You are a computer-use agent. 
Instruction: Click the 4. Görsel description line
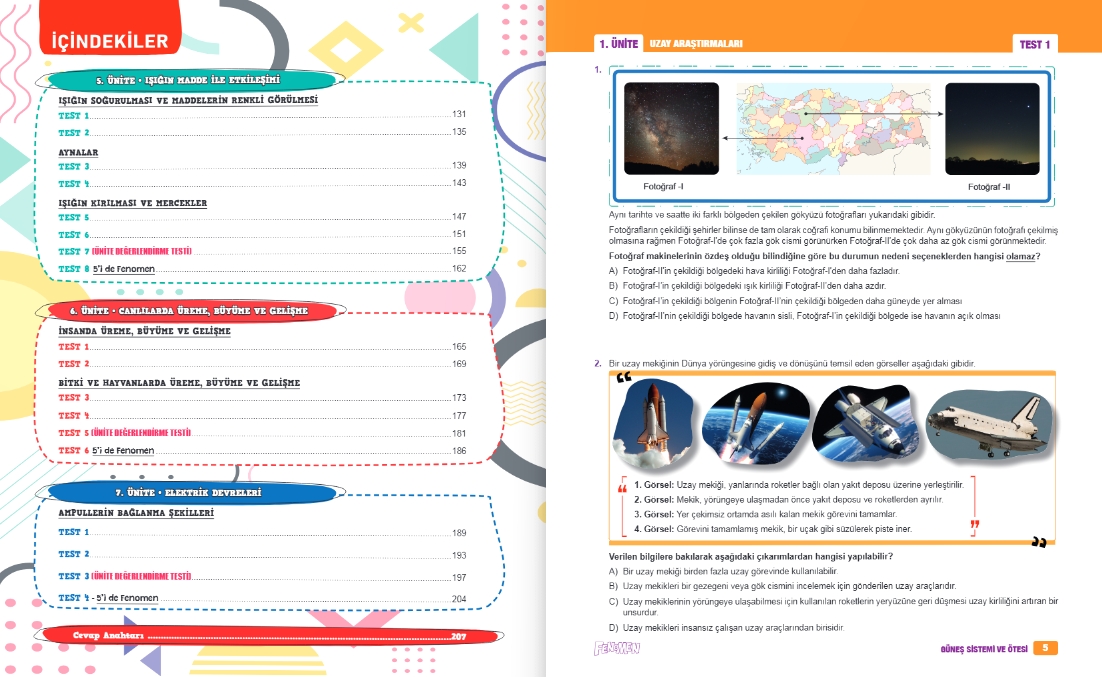pyautogui.click(x=773, y=529)
